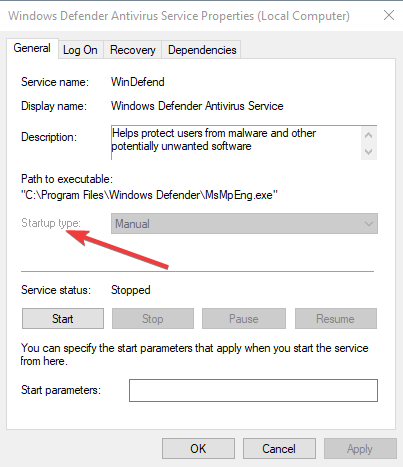Click the Startup type dropdown arrow
The width and height of the screenshot is (403, 467).
pos(369,224)
